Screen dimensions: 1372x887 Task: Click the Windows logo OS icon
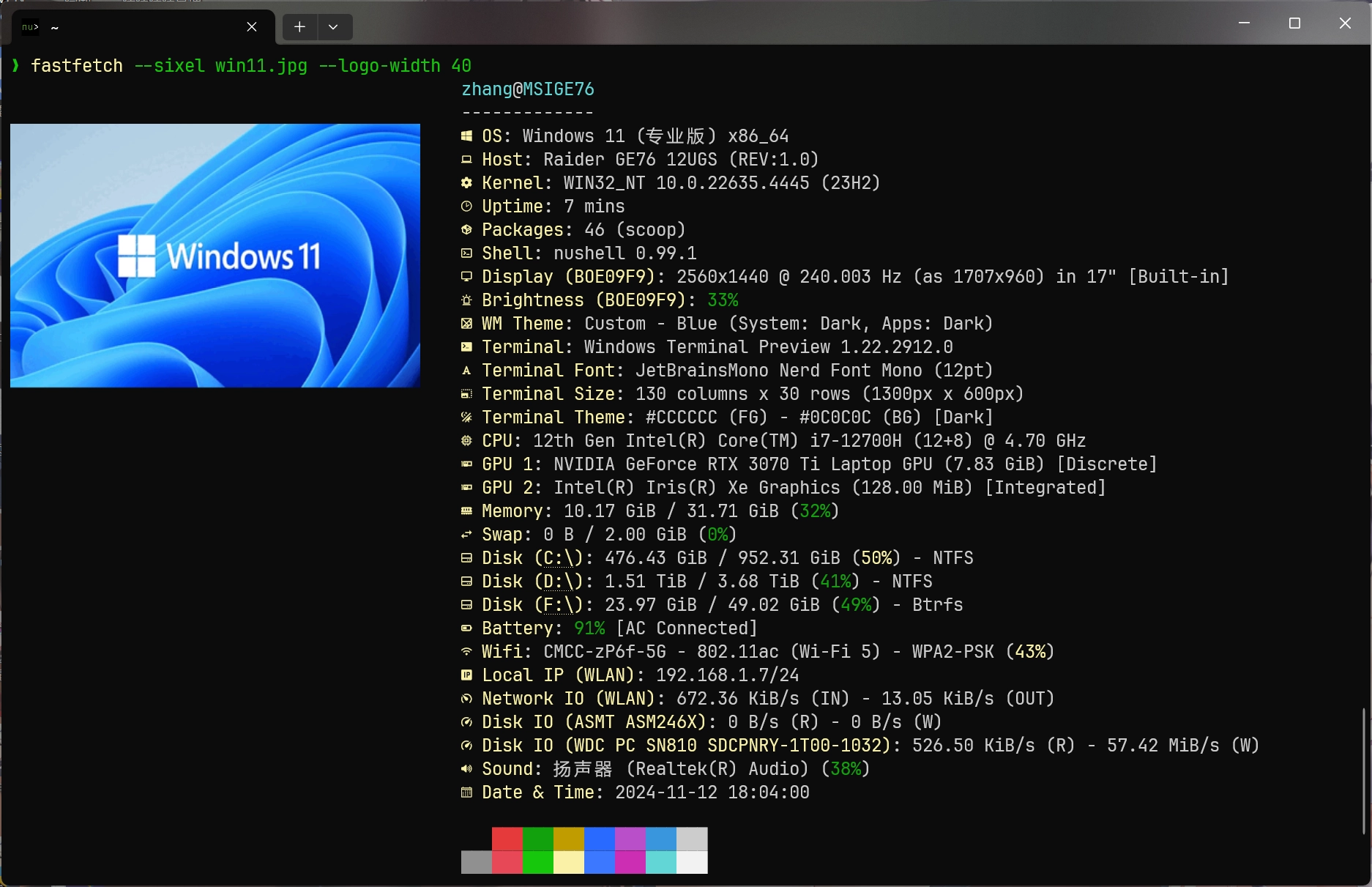coord(466,136)
